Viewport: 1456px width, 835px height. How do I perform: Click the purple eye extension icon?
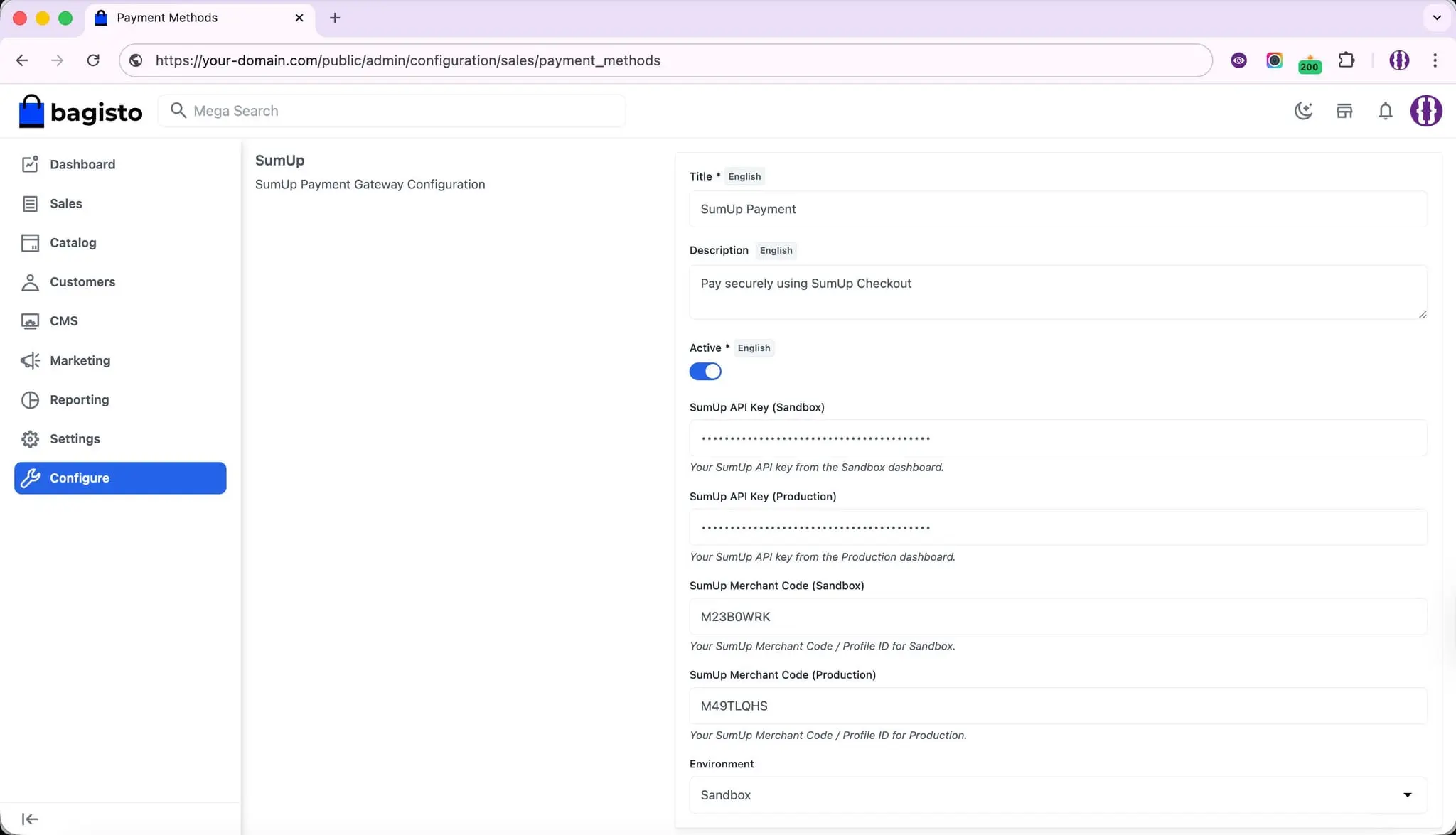[x=1238, y=60]
